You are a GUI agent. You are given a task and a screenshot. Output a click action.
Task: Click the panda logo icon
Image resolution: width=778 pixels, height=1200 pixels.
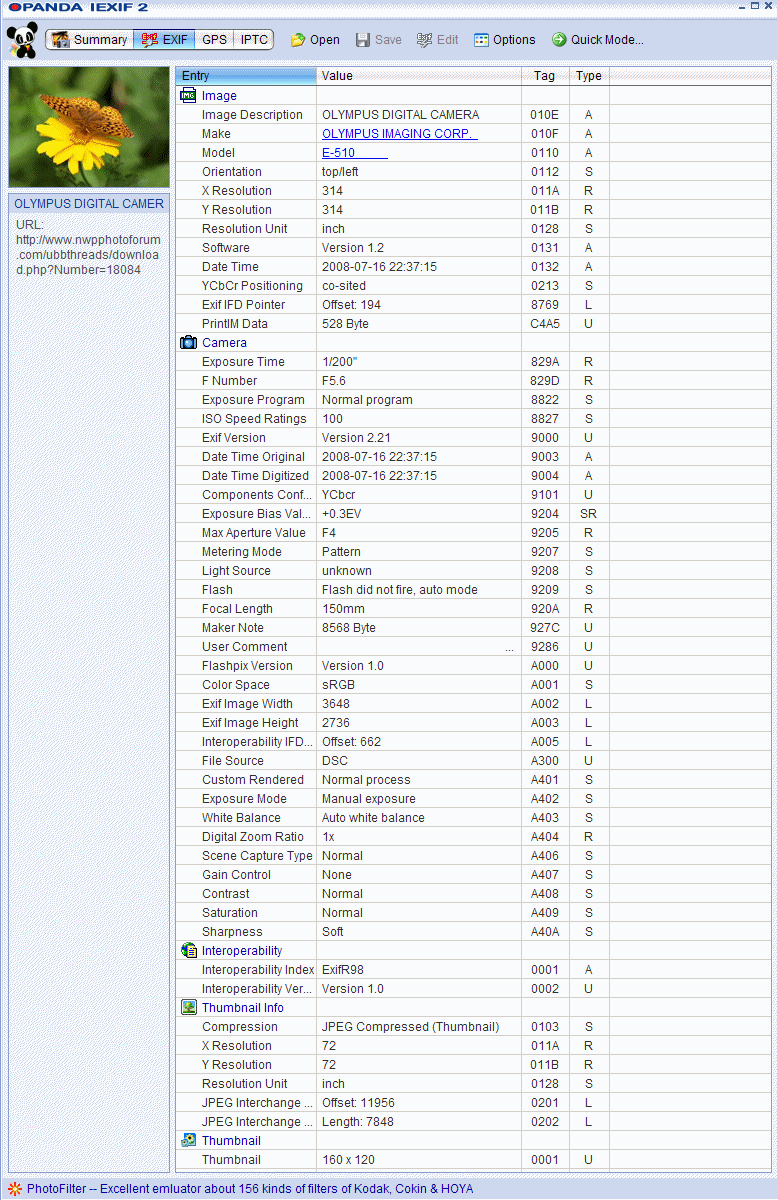point(22,40)
